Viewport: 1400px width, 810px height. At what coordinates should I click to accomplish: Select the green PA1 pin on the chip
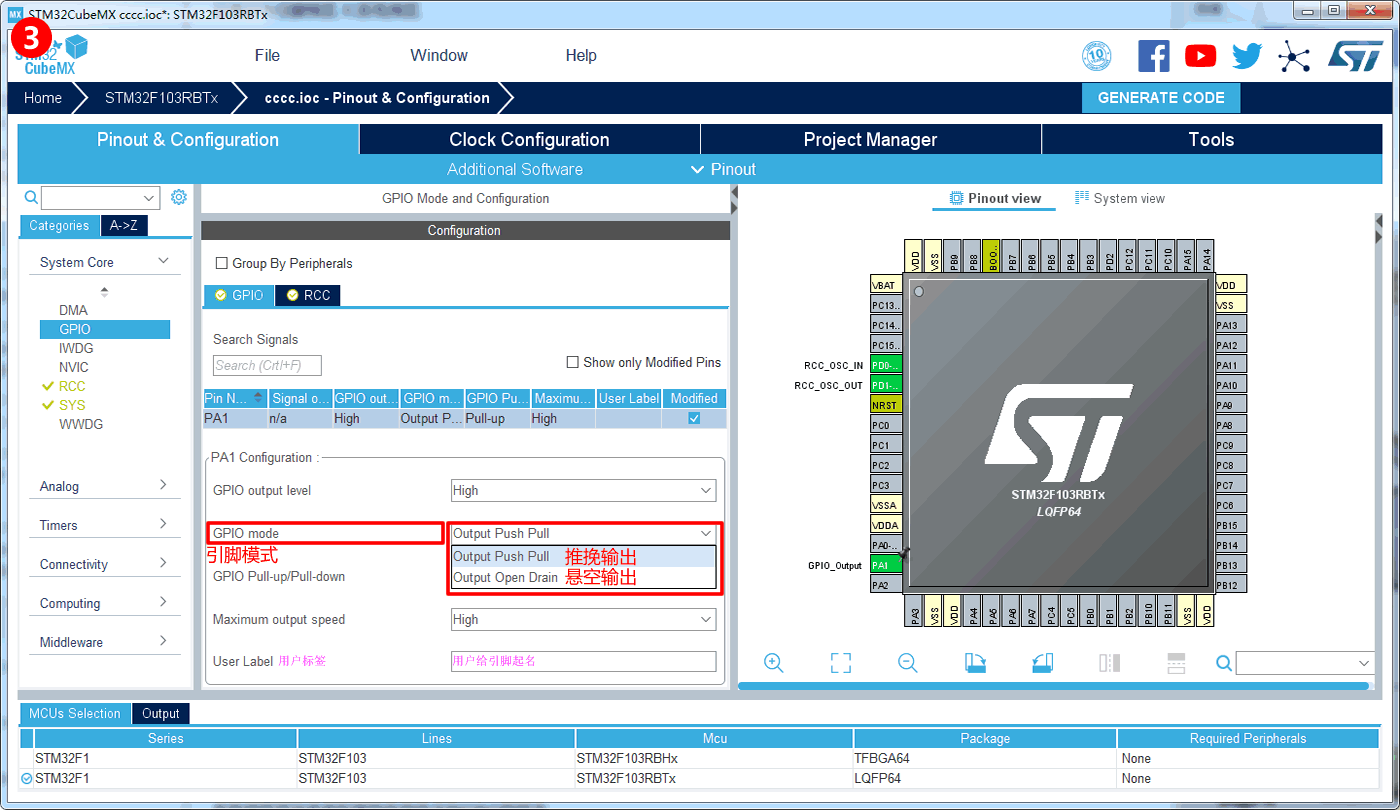coord(886,565)
